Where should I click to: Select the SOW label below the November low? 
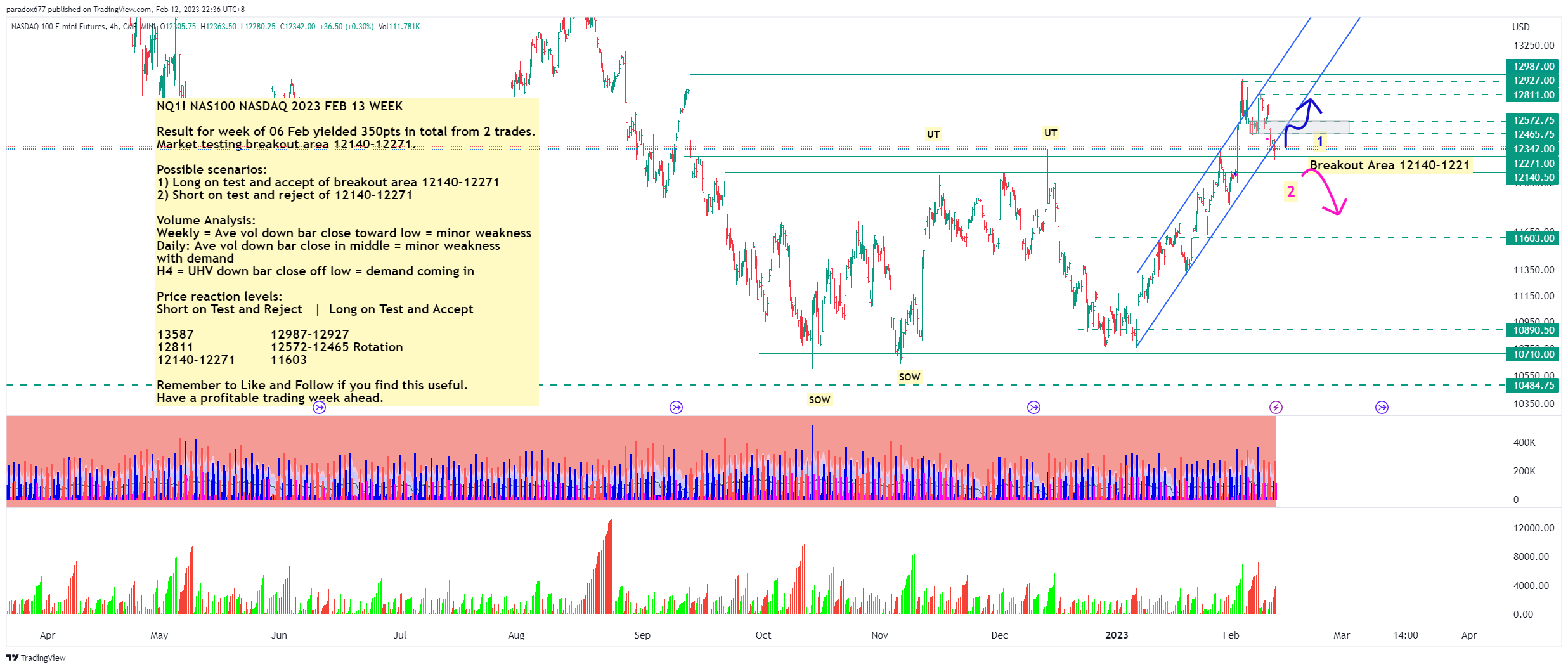(909, 377)
